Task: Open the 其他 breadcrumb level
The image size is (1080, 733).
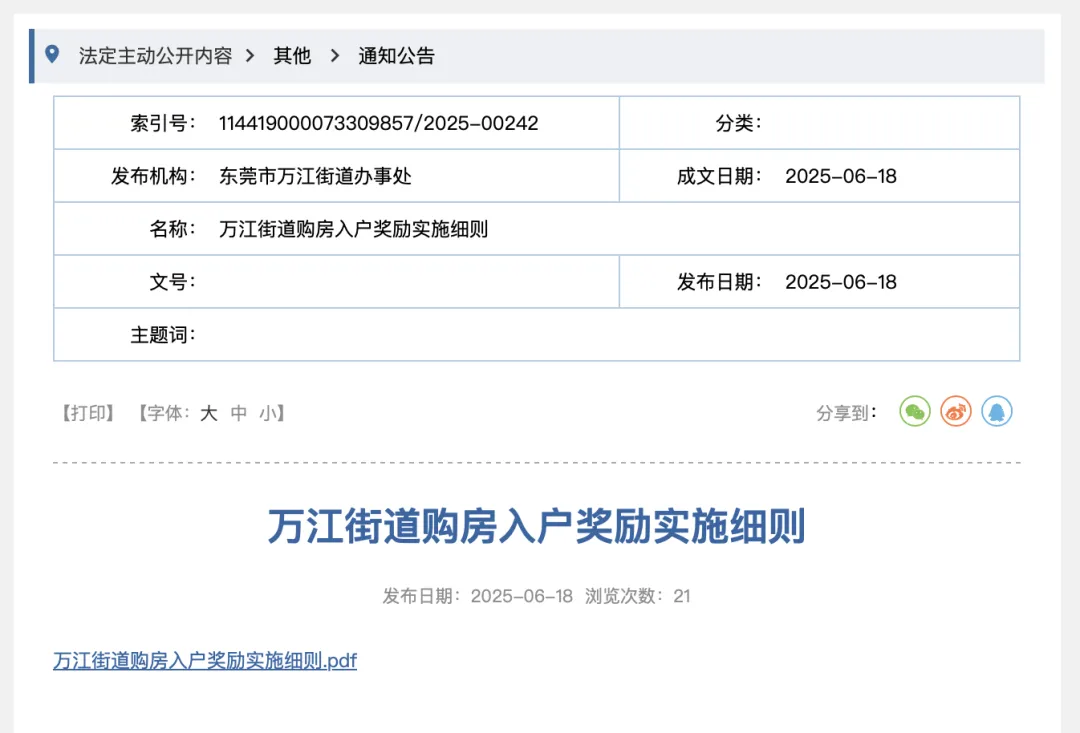Action: coord(292,56)
